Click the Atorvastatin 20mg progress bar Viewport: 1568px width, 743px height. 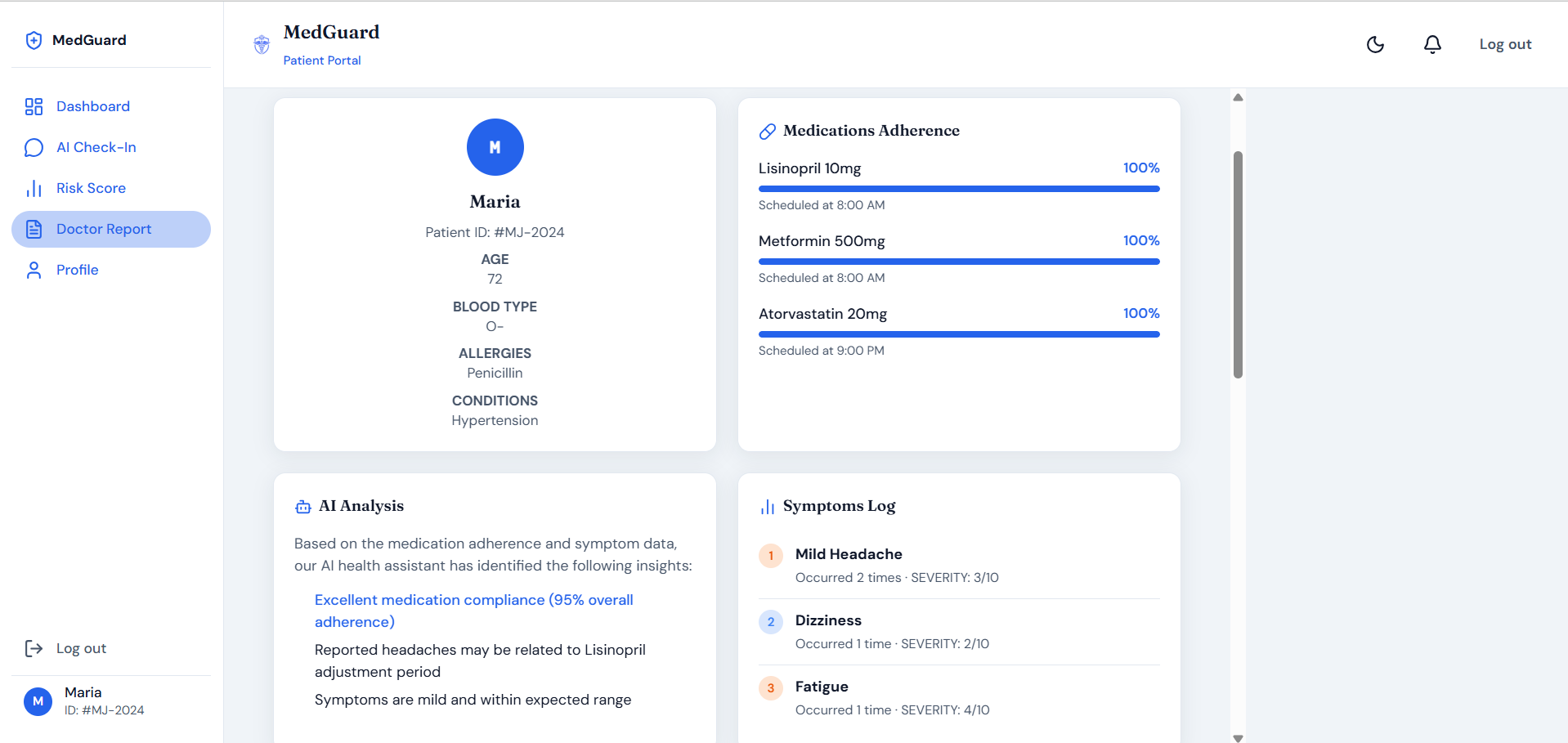959,334
